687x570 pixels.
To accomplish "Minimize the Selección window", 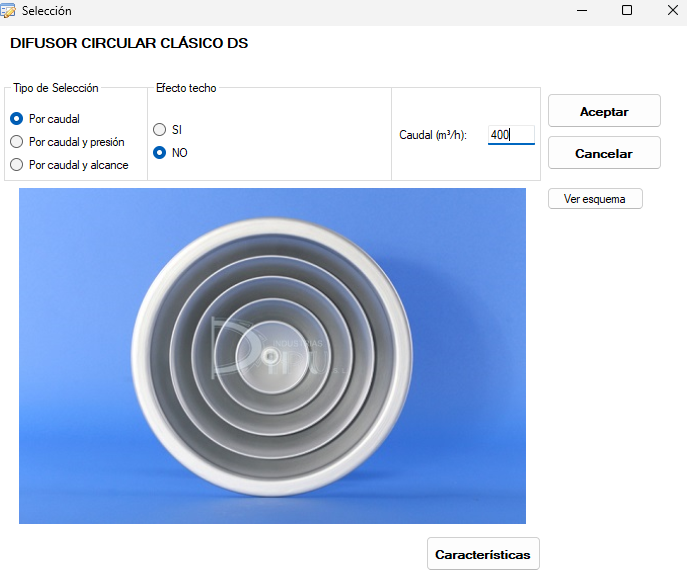I will pyautogui.click(x=581, y=10).
